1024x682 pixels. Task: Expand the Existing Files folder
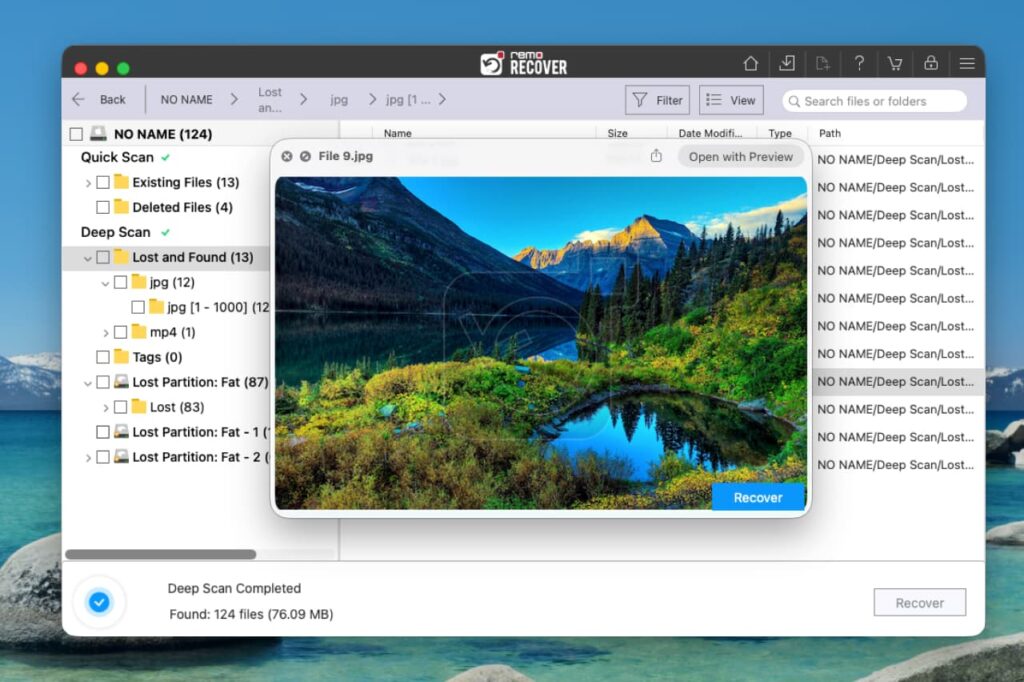pos(88,183)
